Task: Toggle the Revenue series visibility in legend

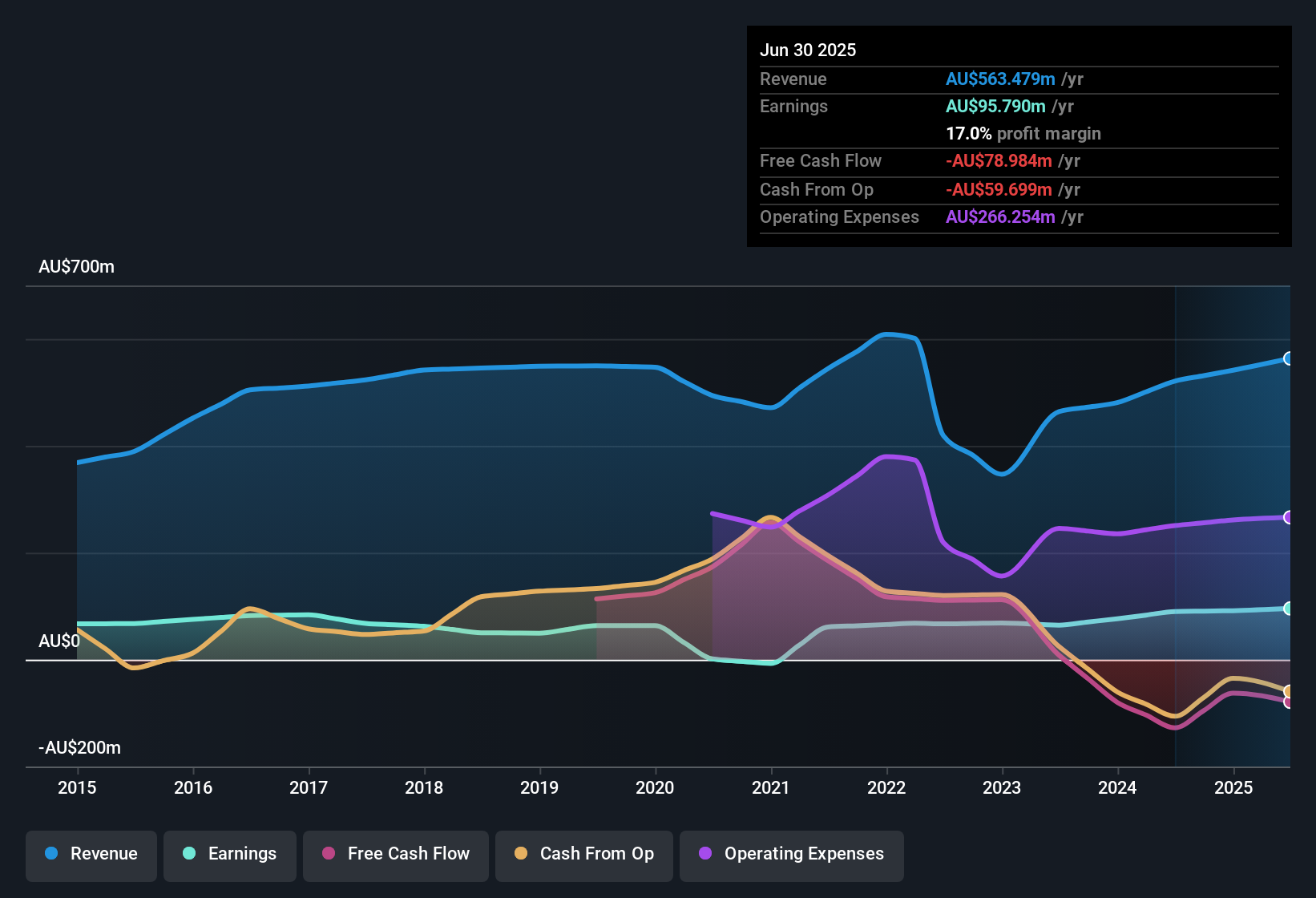Action: click(x=91, y=854)
